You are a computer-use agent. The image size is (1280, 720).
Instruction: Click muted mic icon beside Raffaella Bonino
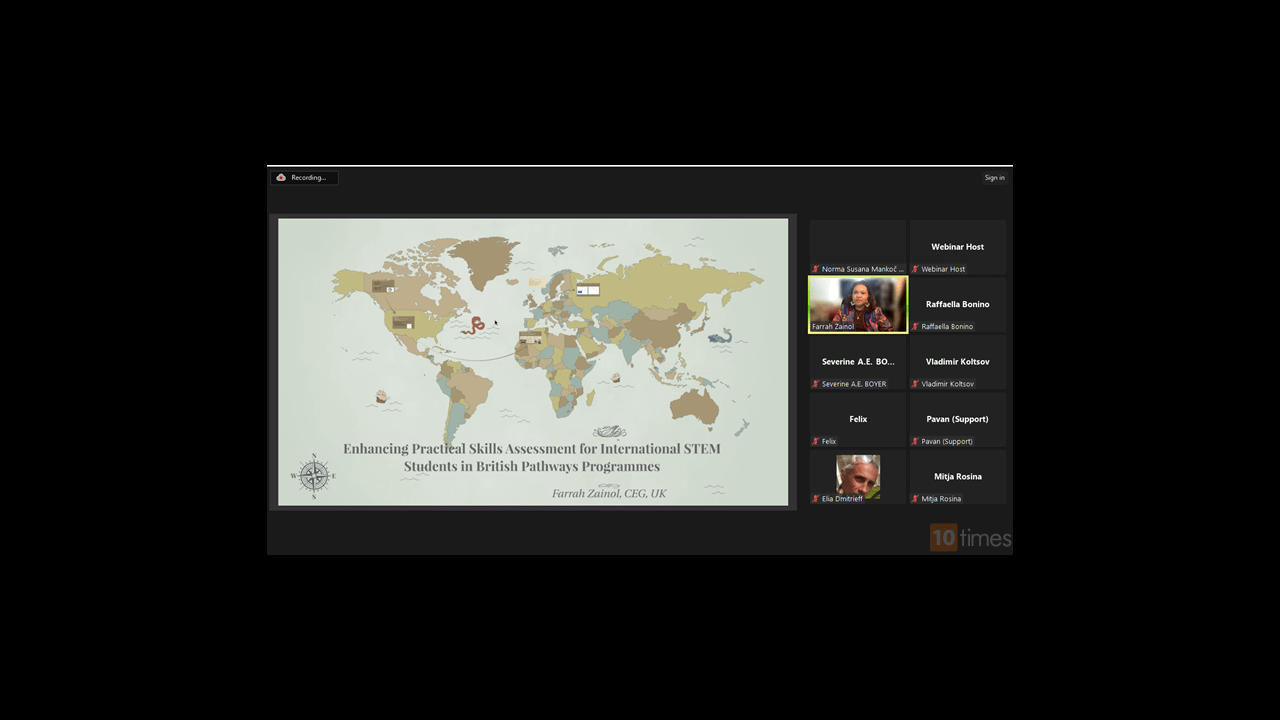tap(915, 326)
